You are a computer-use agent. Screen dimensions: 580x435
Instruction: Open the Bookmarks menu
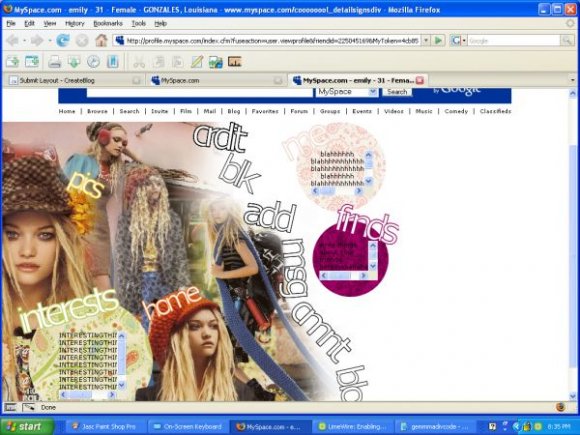click(x=108, y=23)
